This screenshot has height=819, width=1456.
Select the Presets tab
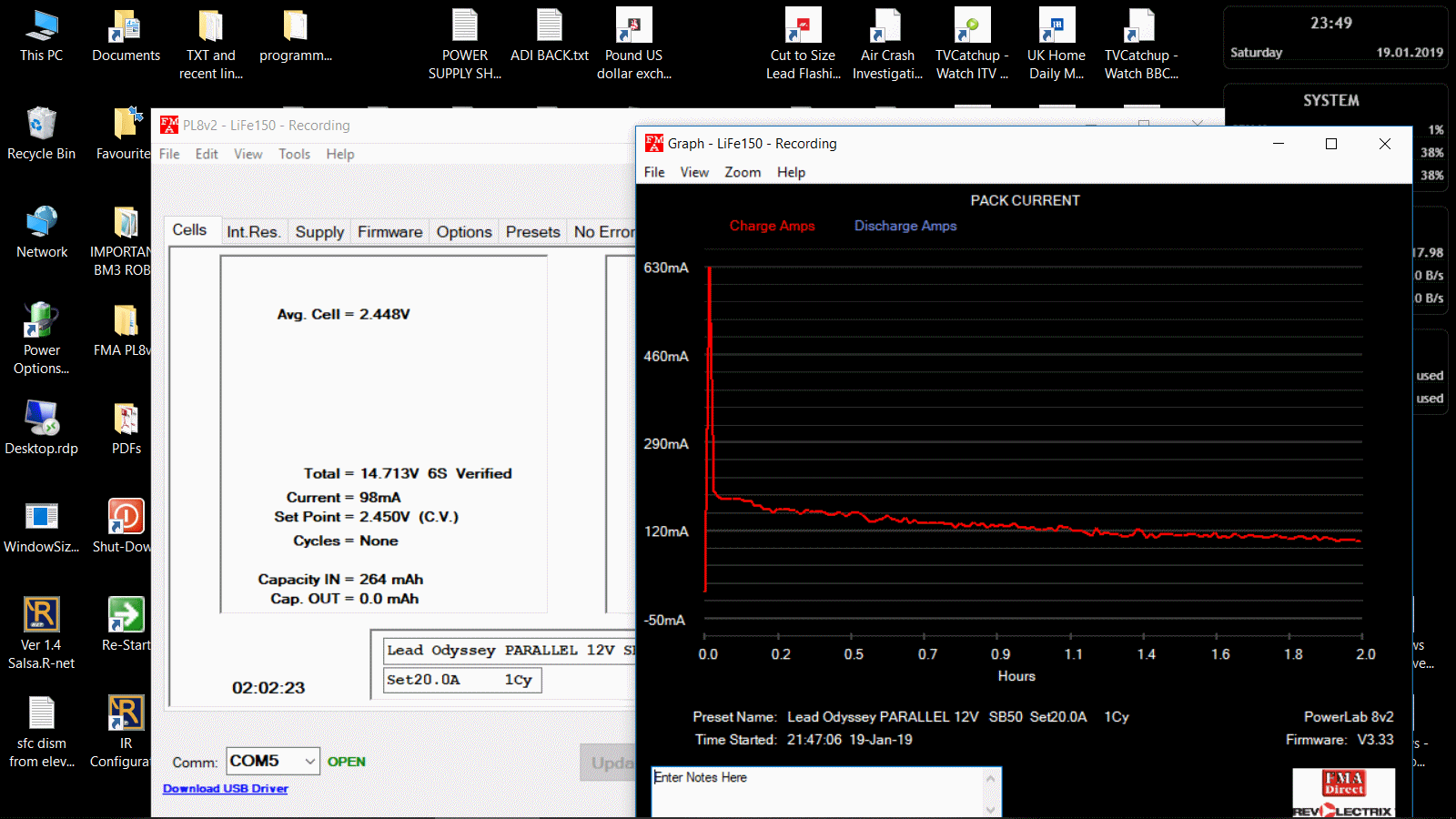(532, 232)
